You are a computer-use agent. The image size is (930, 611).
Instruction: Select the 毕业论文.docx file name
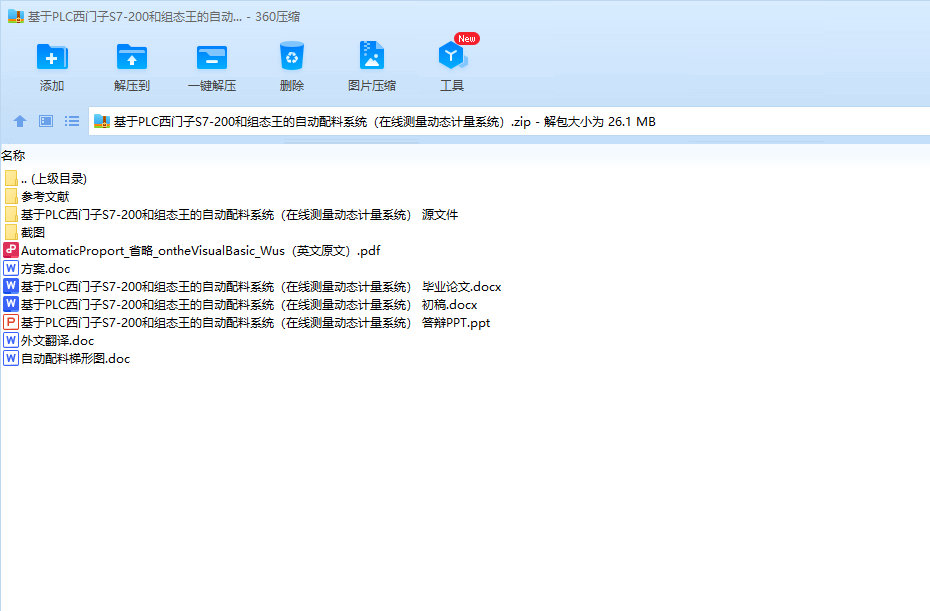click(261, 287)
